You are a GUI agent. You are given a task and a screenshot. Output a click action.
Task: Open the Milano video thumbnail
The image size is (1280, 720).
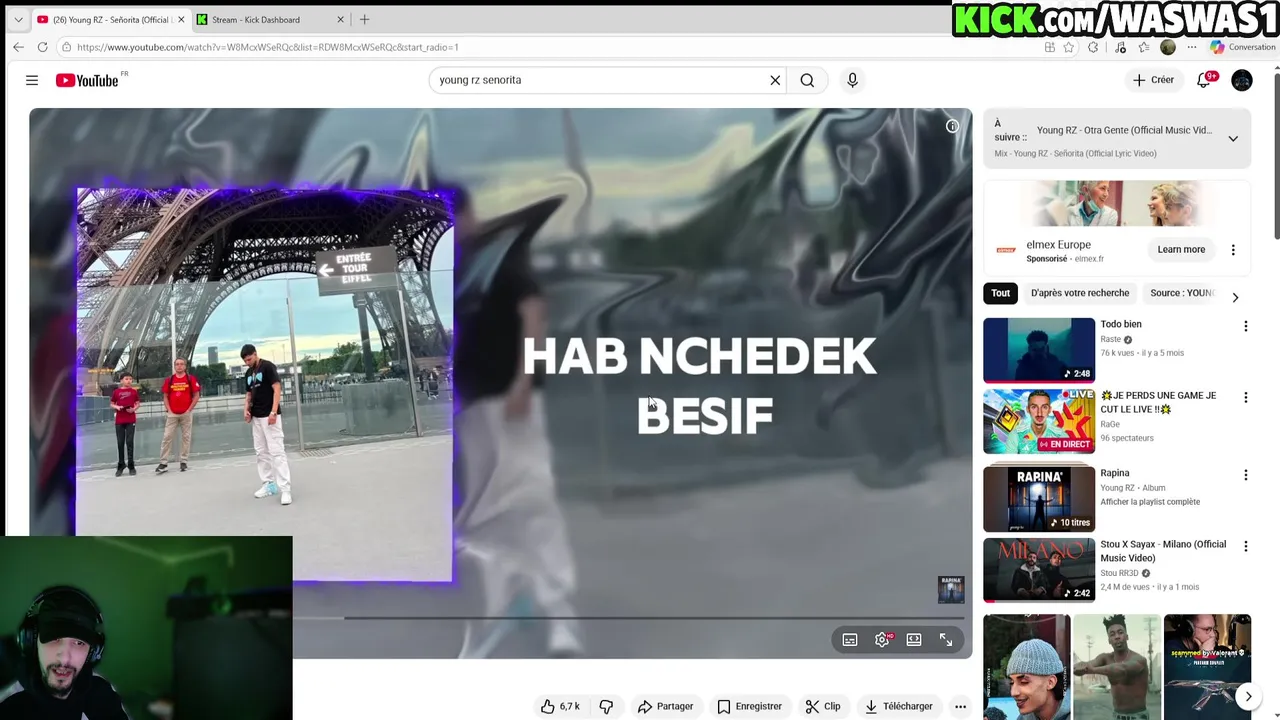1039,570
